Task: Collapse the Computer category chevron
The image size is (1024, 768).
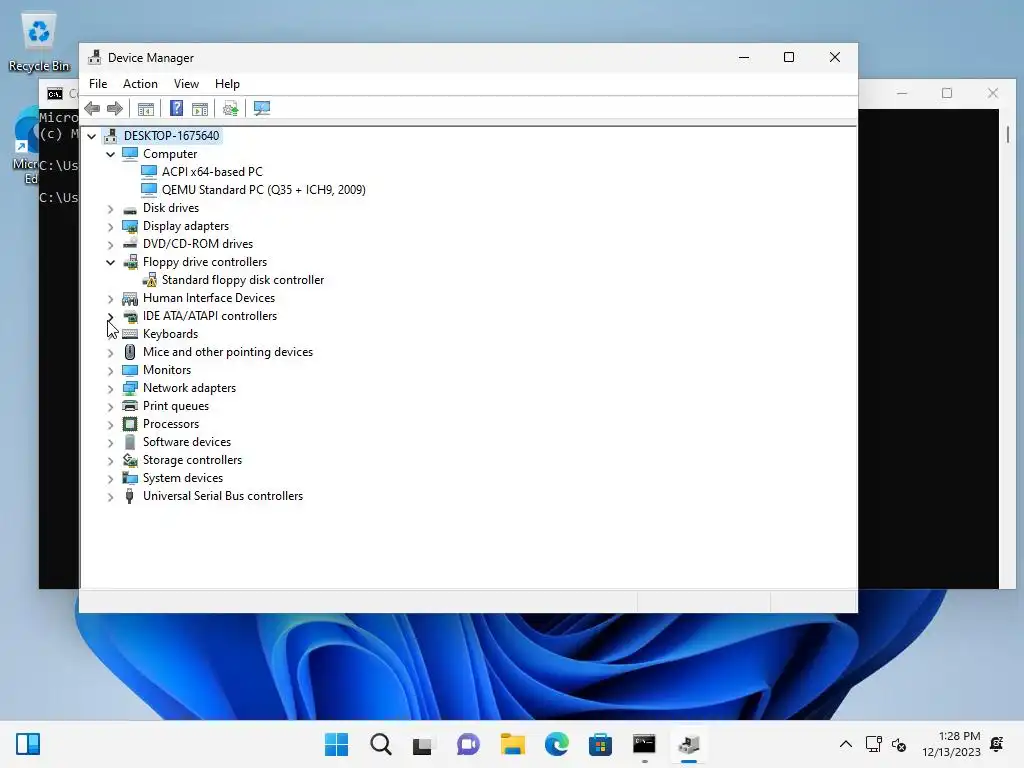Action: 110,154
